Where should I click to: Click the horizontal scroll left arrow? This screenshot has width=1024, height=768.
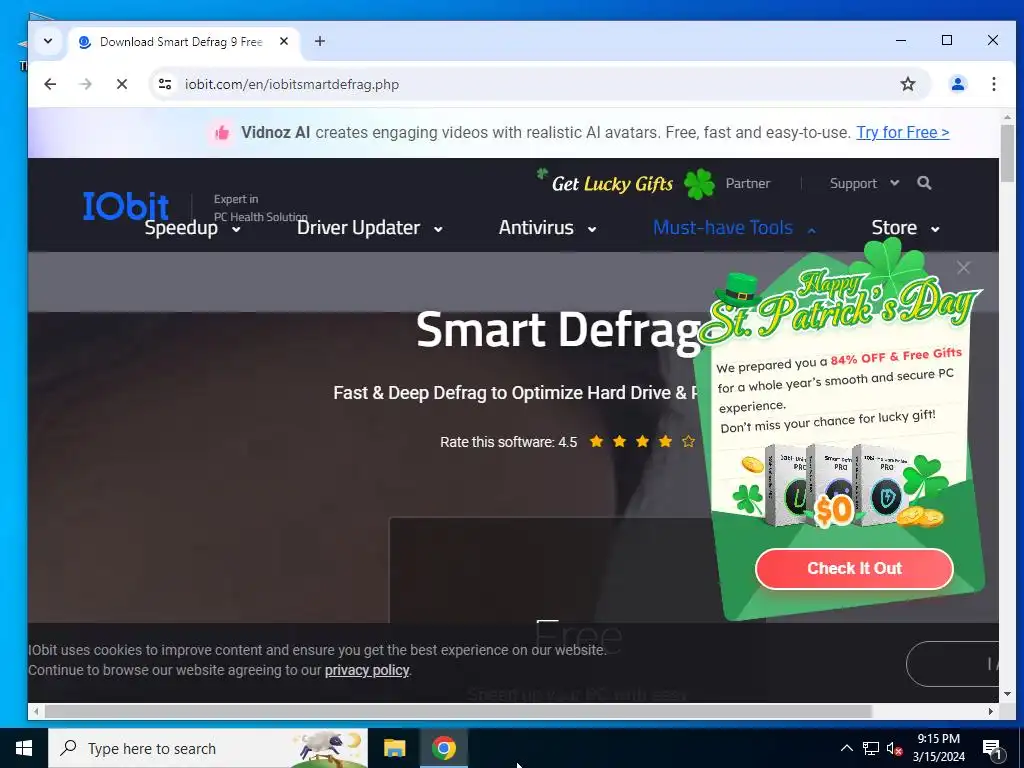(x=36, y=711)
